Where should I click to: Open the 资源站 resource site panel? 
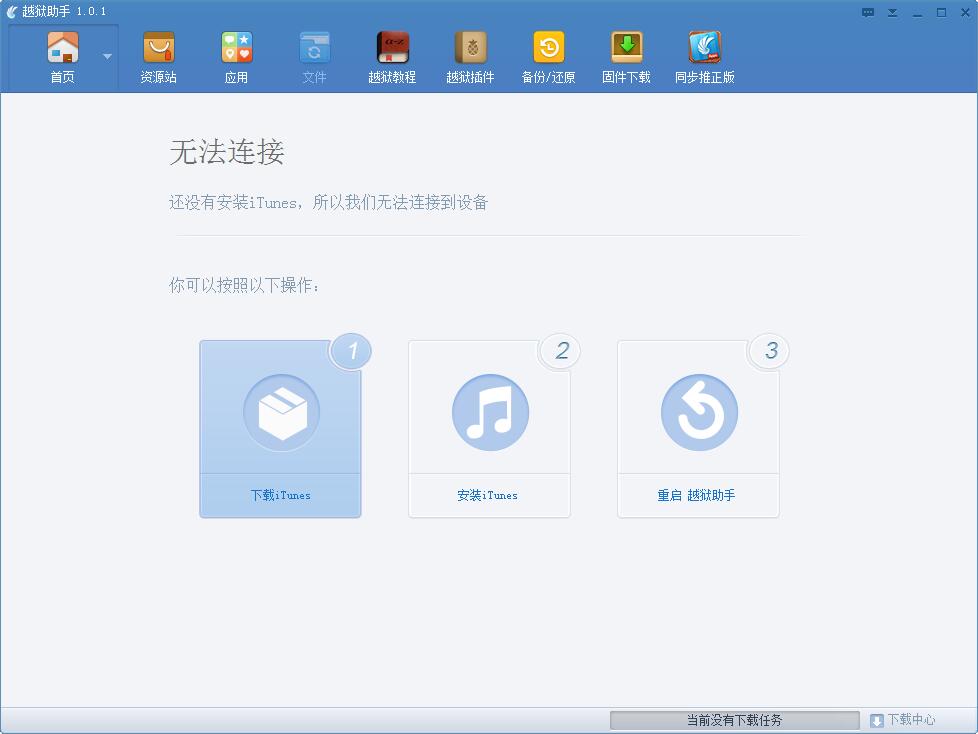click(x=158, y=55)
